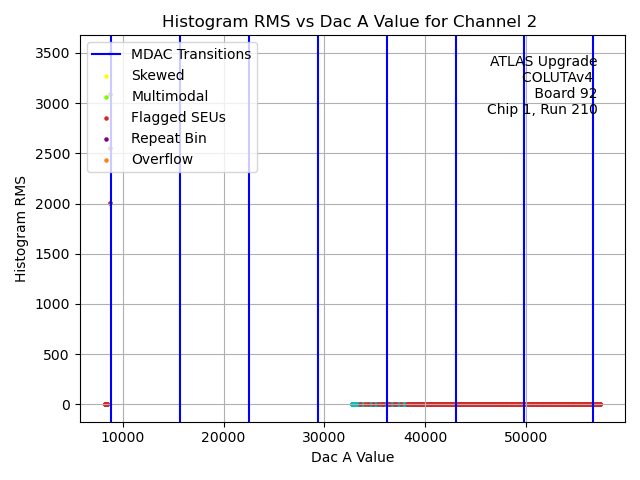Click the orange Overflow legend marker

(107, 160)
